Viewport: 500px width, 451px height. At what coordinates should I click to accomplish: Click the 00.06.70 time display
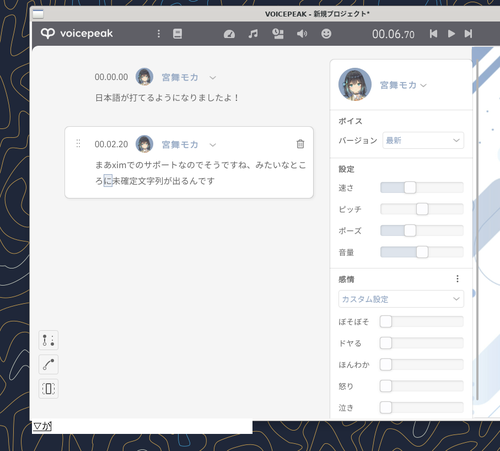[393, 34]
